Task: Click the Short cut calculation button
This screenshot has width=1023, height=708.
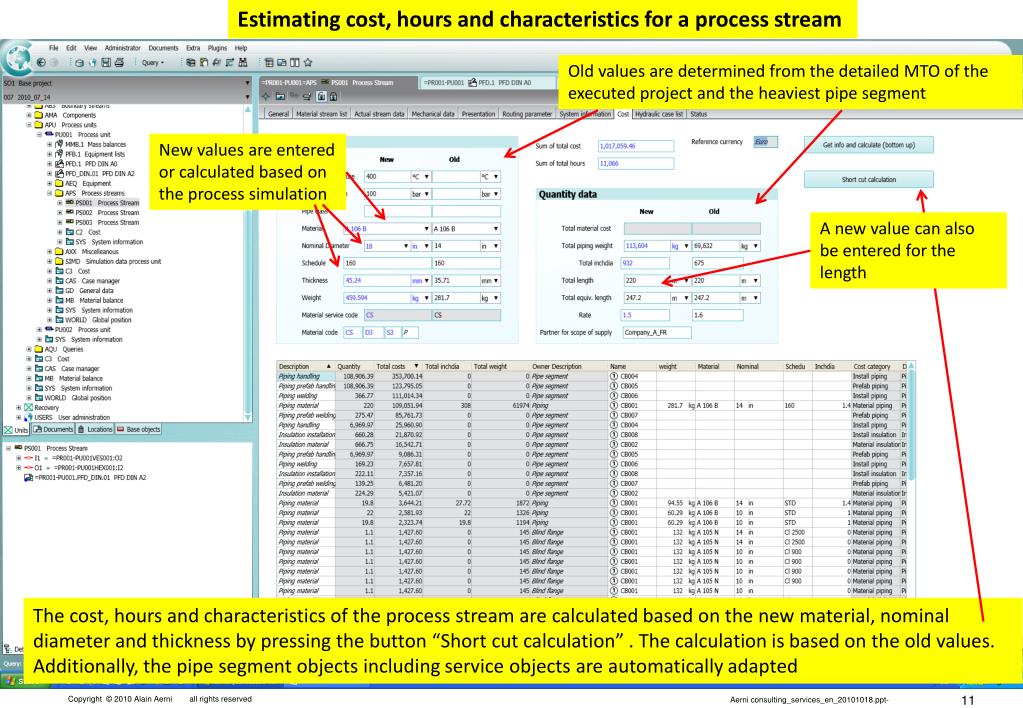Action: click(868, 179)
